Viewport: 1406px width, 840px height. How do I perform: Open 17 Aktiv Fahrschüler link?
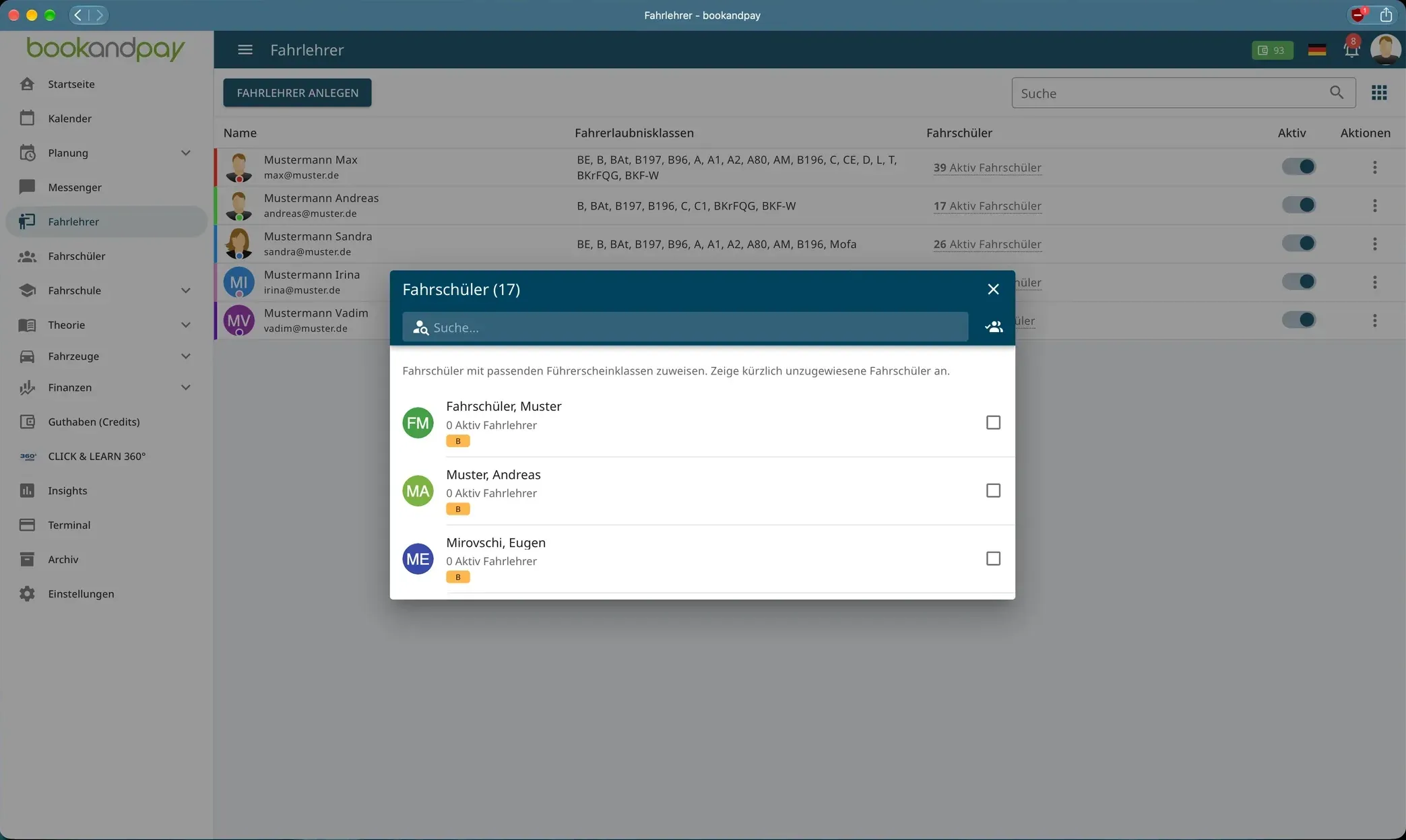987,206
